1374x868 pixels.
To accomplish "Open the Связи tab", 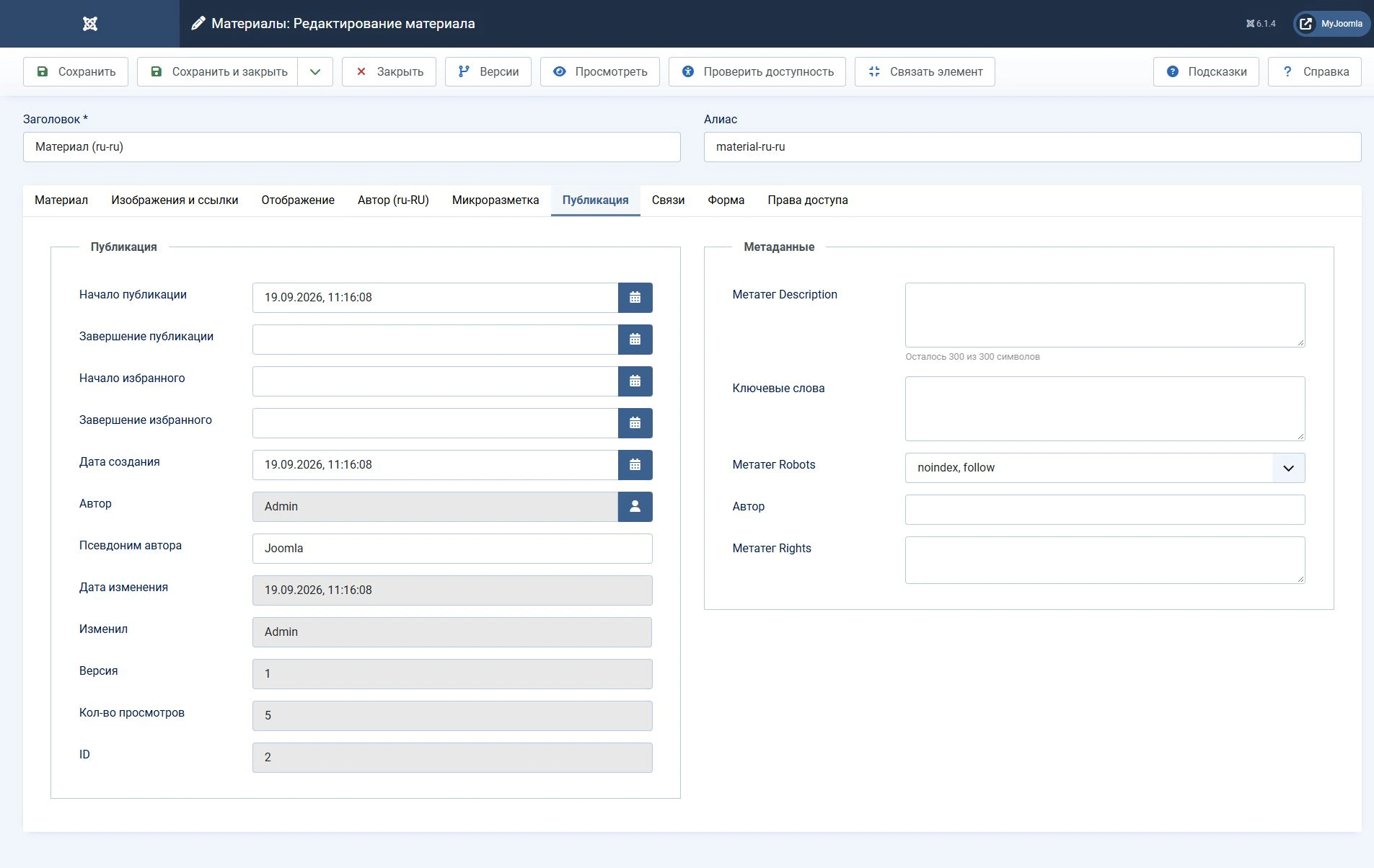I will tap(669, 200).
